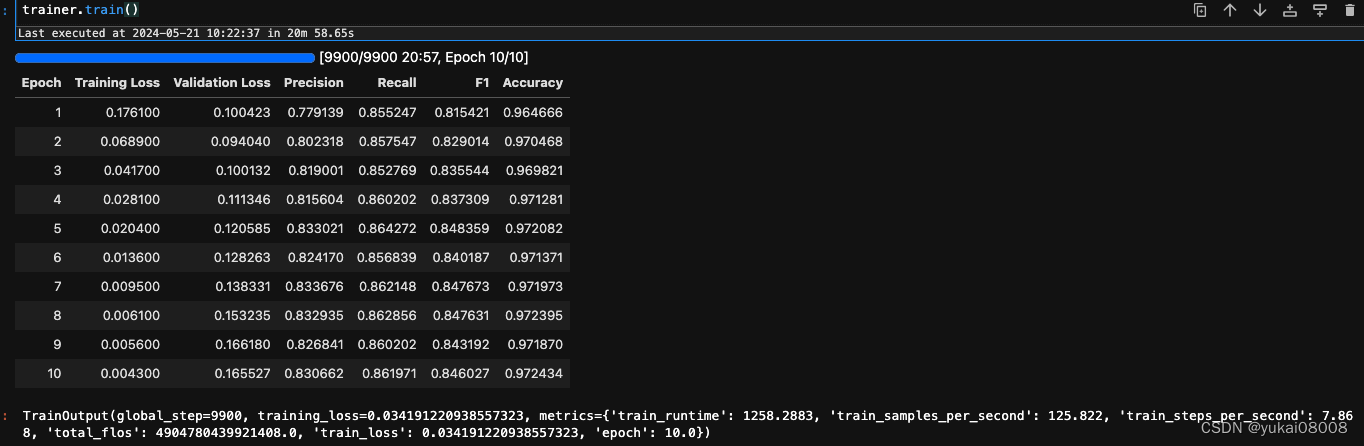Select training loss value 0.068900

click(131, 141)
